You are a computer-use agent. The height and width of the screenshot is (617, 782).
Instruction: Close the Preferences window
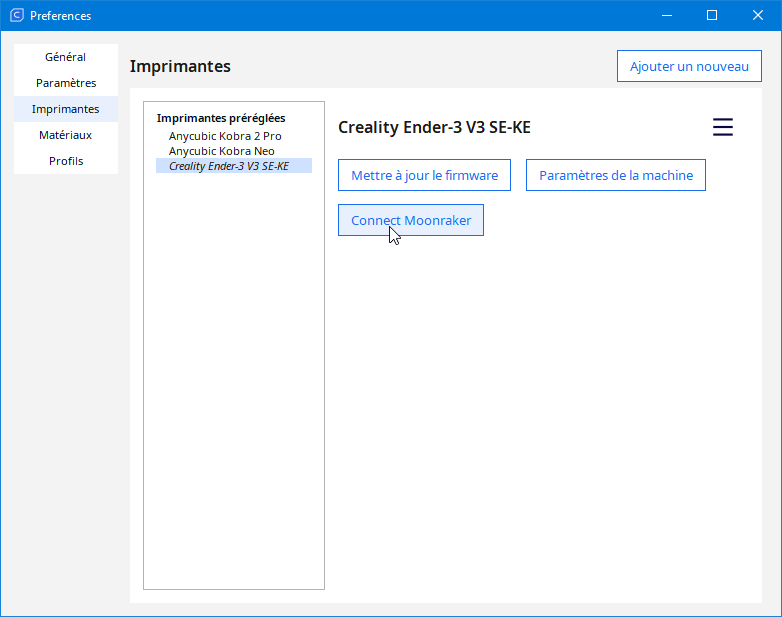[x=758, y=15]
